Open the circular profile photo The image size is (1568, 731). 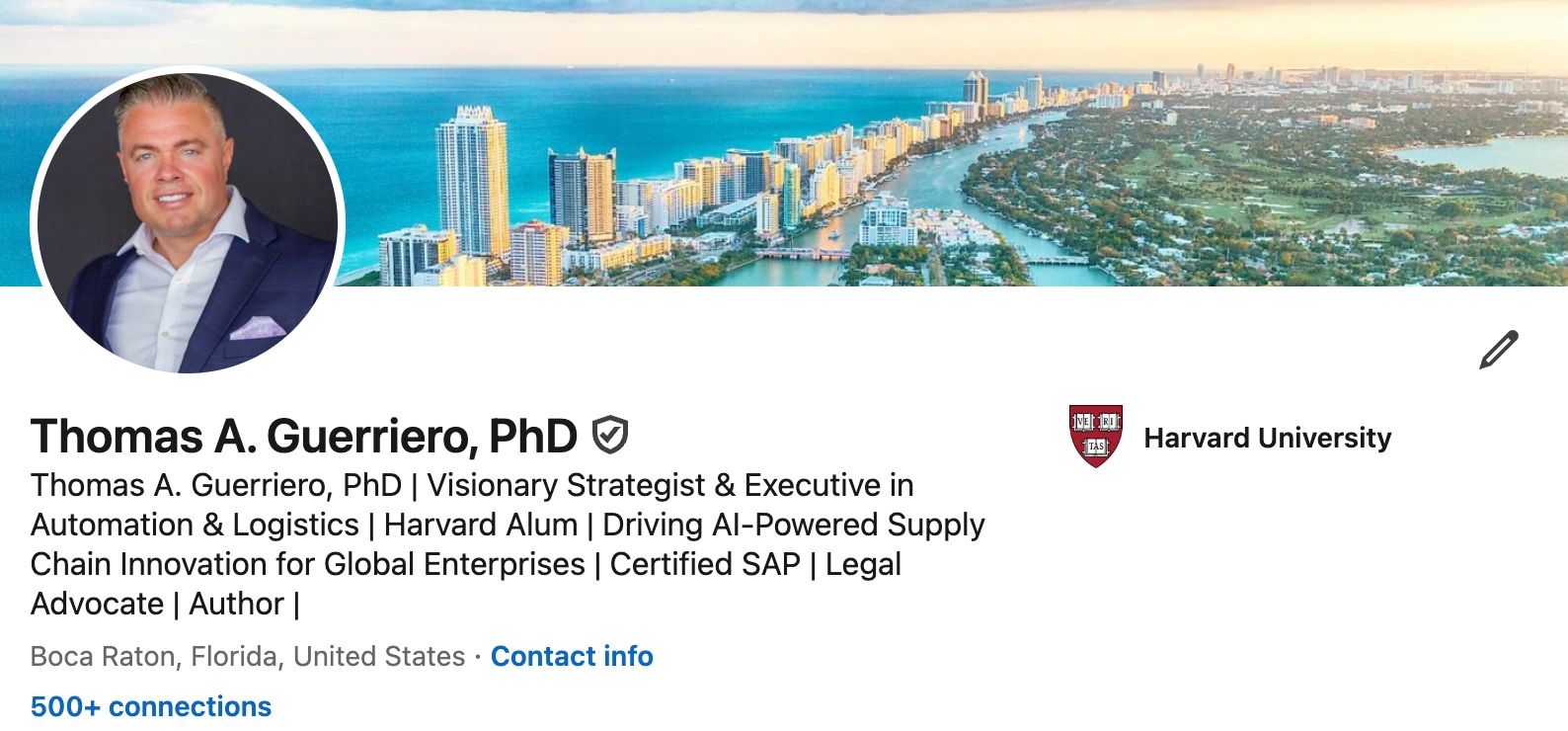tap(188, 222)
